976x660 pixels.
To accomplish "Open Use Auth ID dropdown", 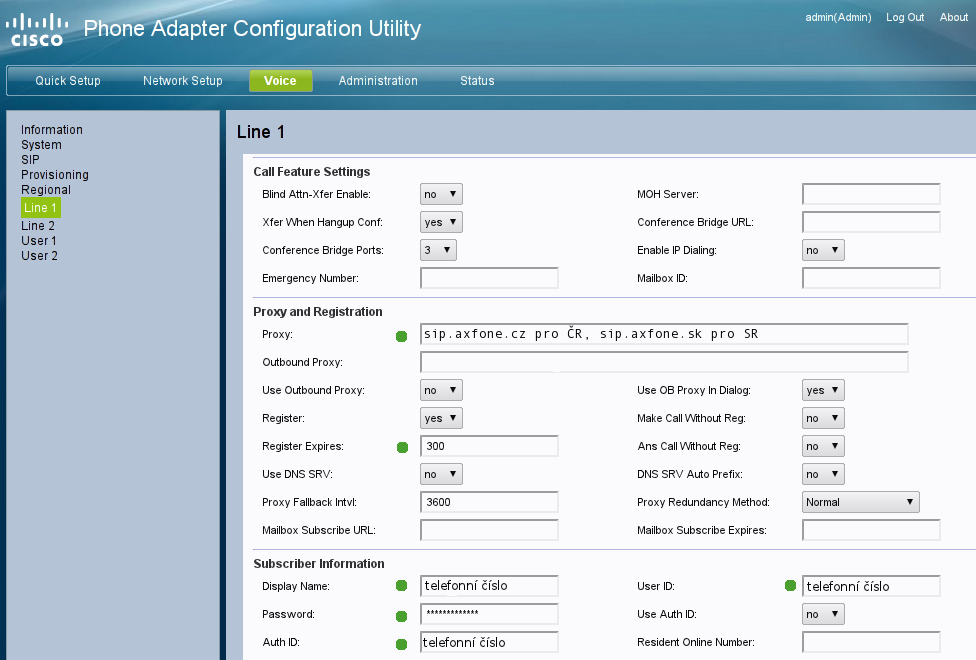I will [x=823, y=614].
